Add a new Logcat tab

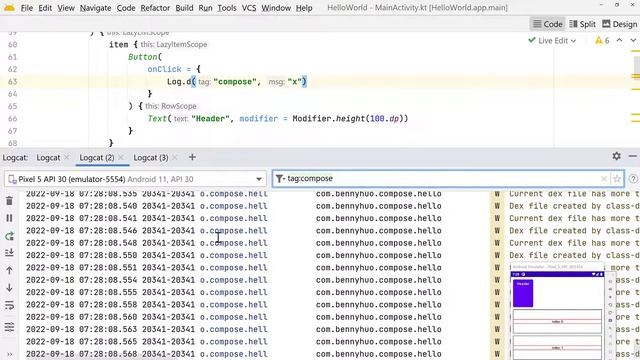point(192,157)
